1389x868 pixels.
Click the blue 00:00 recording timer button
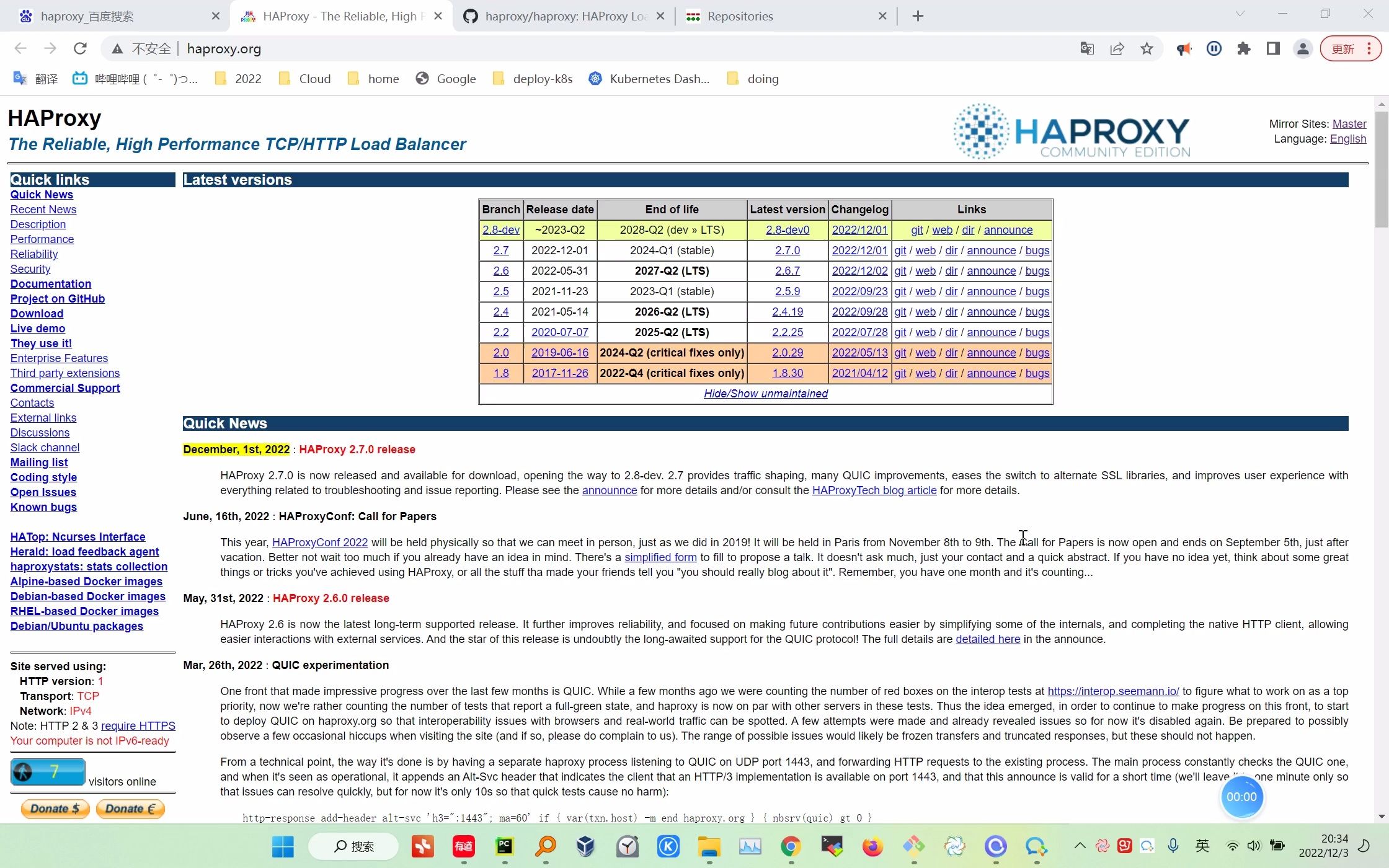click(1241, 797)
